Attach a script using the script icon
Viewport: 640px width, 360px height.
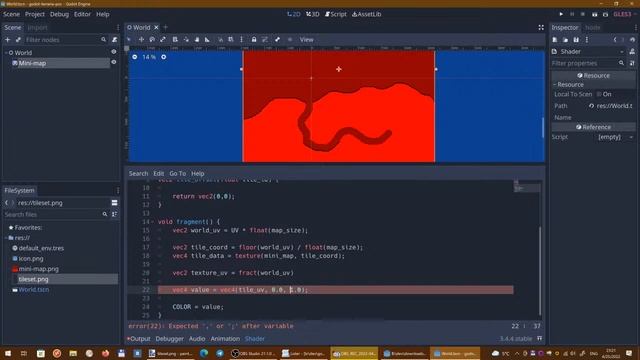[115, 40]
